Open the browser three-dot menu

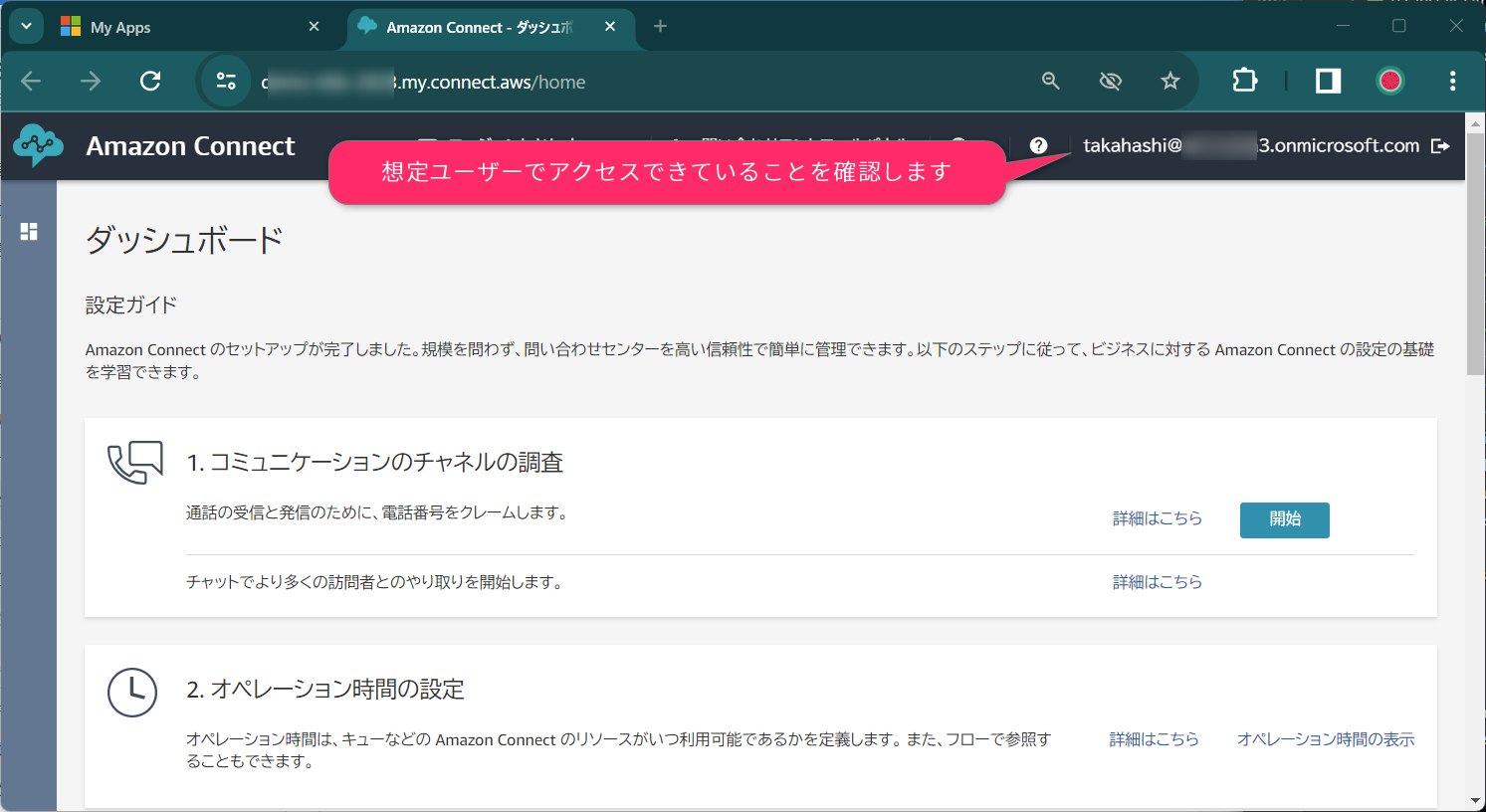click(x=1453, y=82)
